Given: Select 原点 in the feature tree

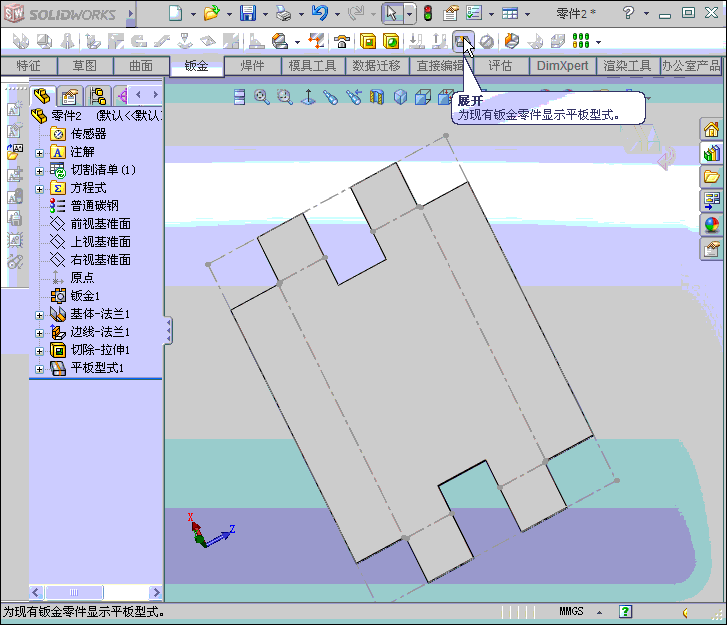Looking at the screenshot, I should click(x=72, y=277).
